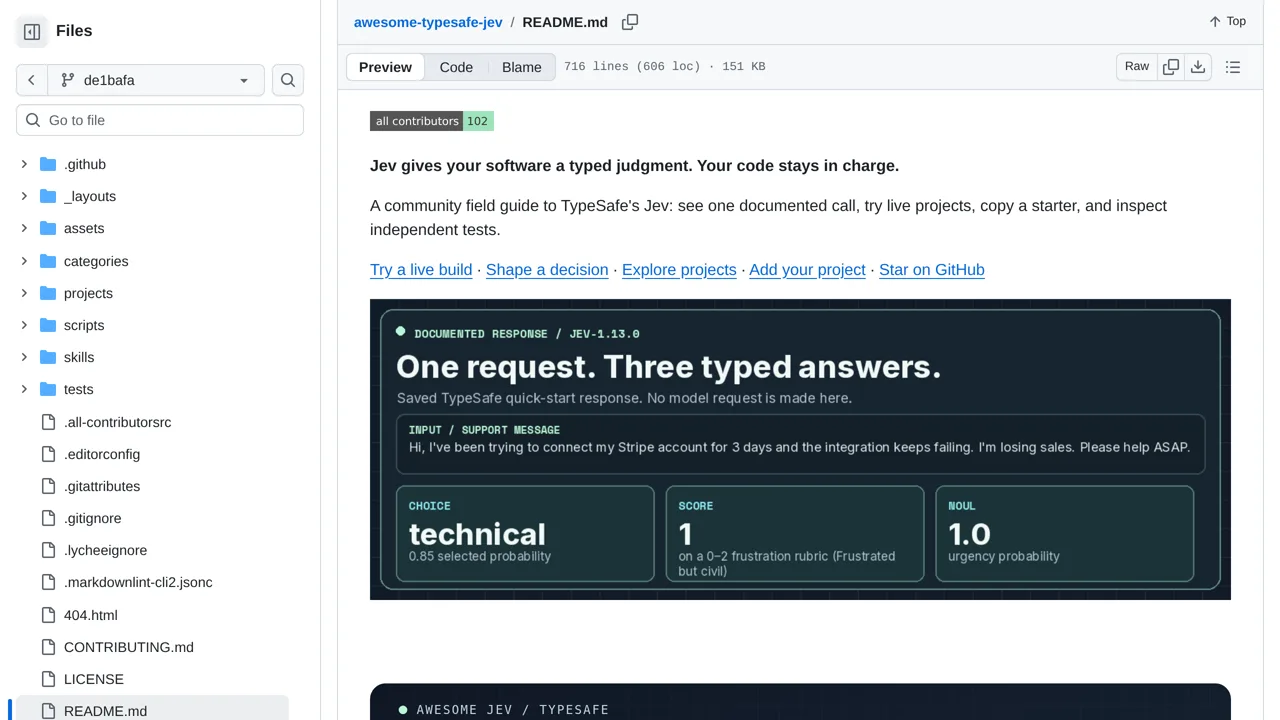Click the back arrow next to branch selector
The height and width of the screenshot is (720, 1280).
click(x=32, y=80)
